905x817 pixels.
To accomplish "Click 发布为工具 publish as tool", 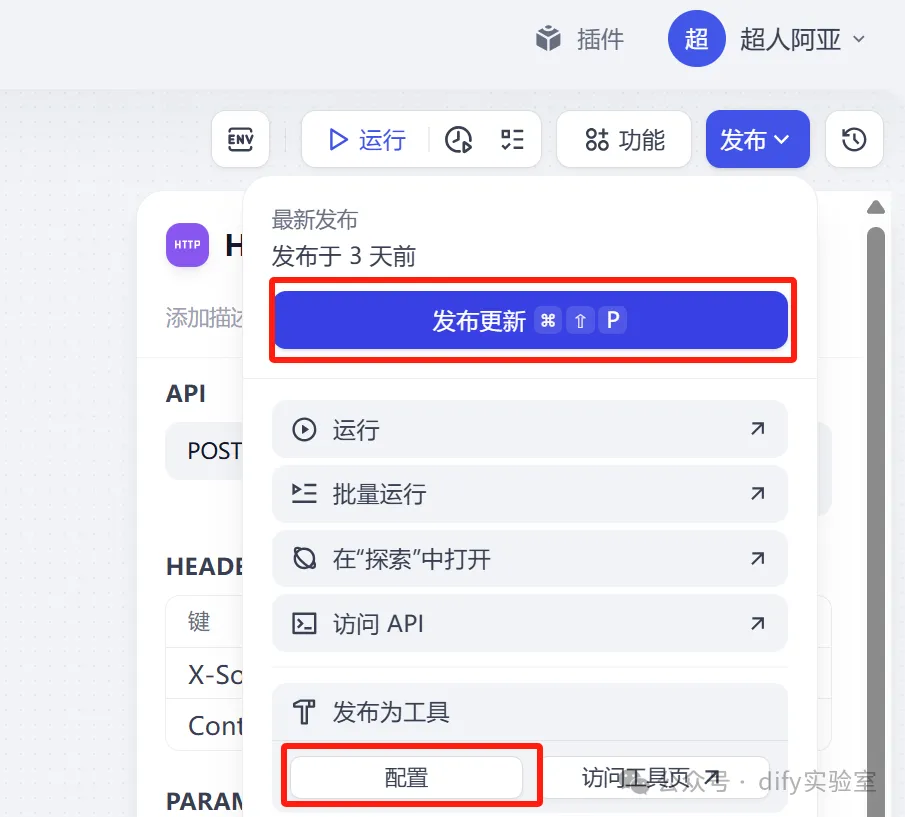I will click(x=529, y=711).
